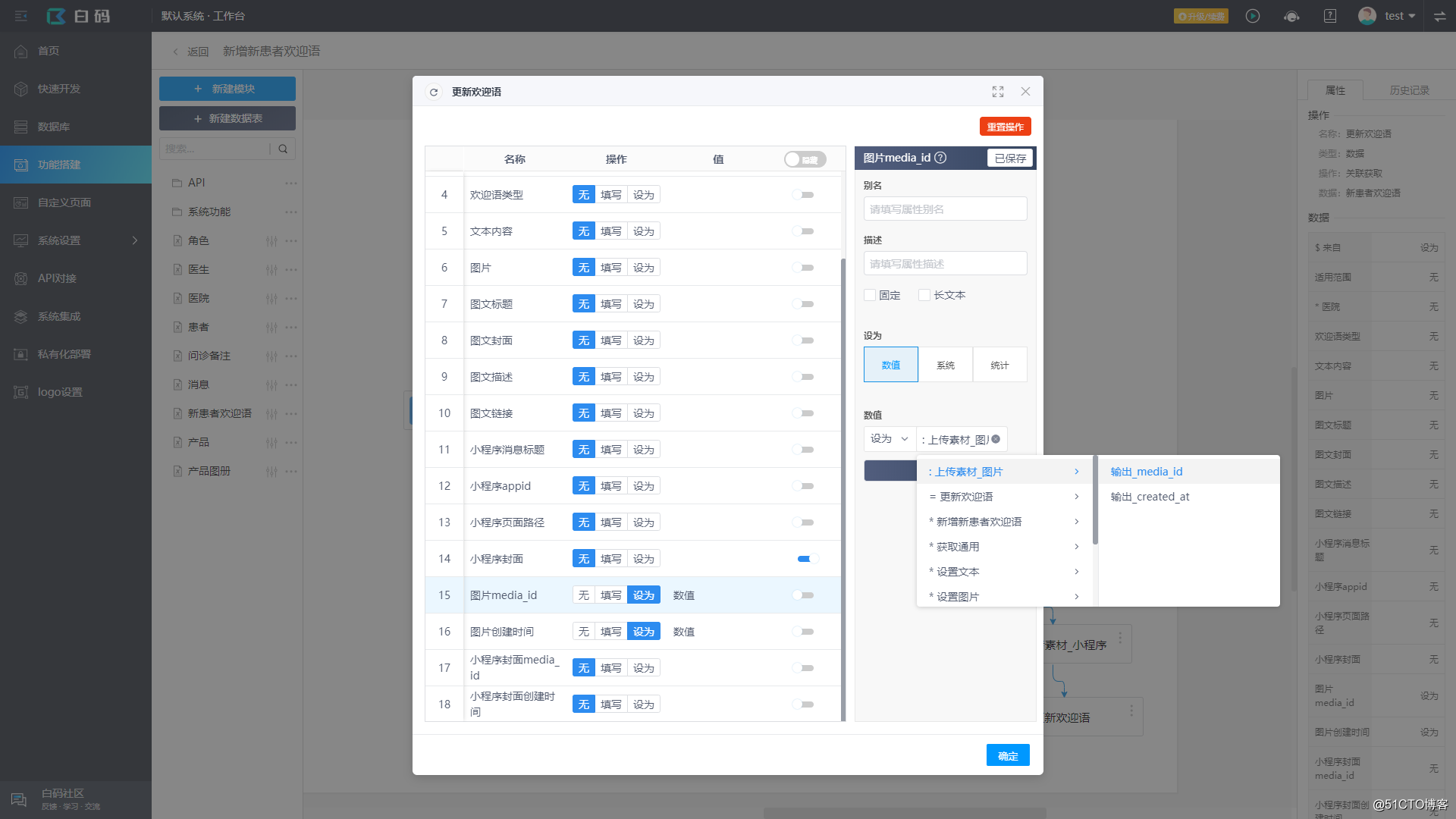Viewport: 1456px width, 819px height.
Task: Click 无 for the 图片media_id row
Action: coord(583,595)
